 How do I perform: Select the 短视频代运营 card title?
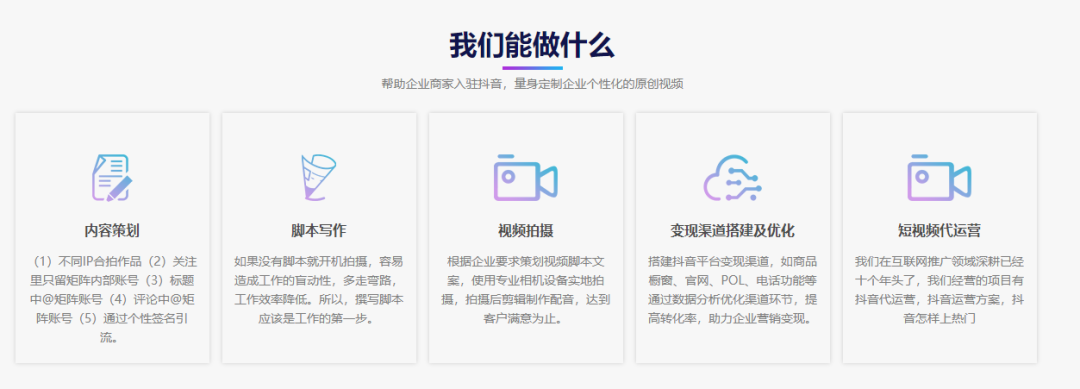point(939,230)
